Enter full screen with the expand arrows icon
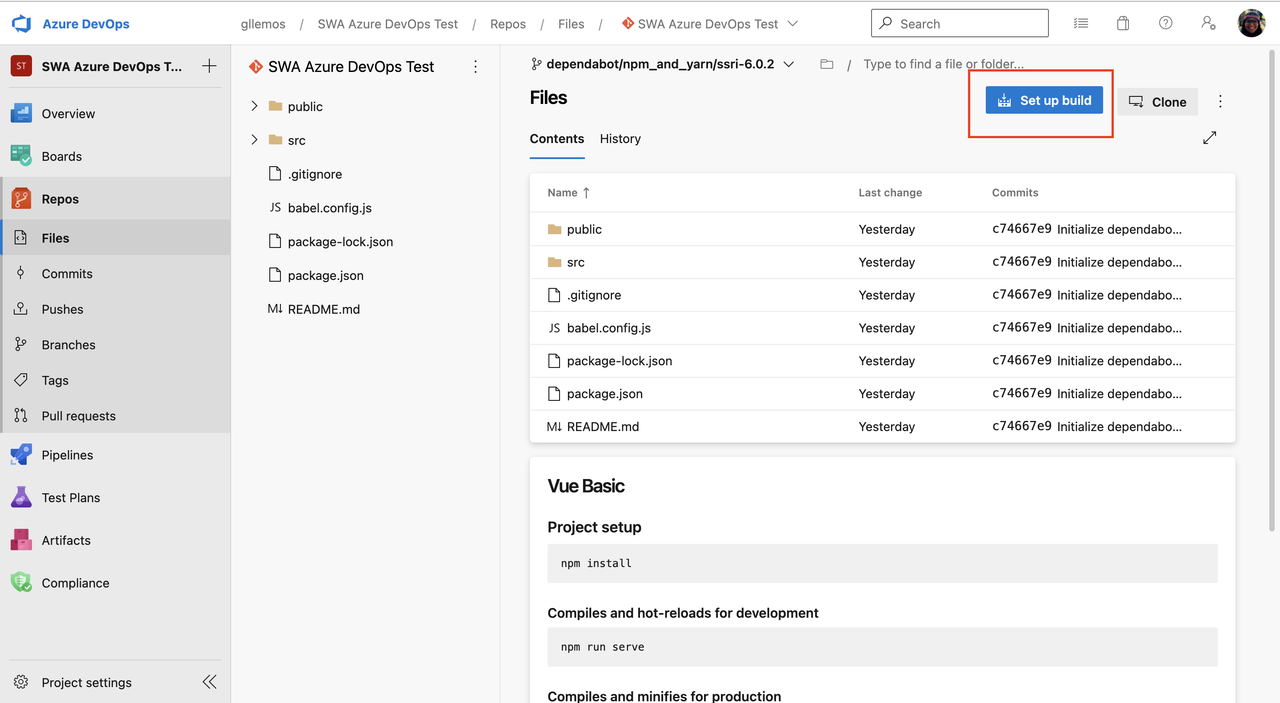The image size is (1280, 703). (1210, 138)
